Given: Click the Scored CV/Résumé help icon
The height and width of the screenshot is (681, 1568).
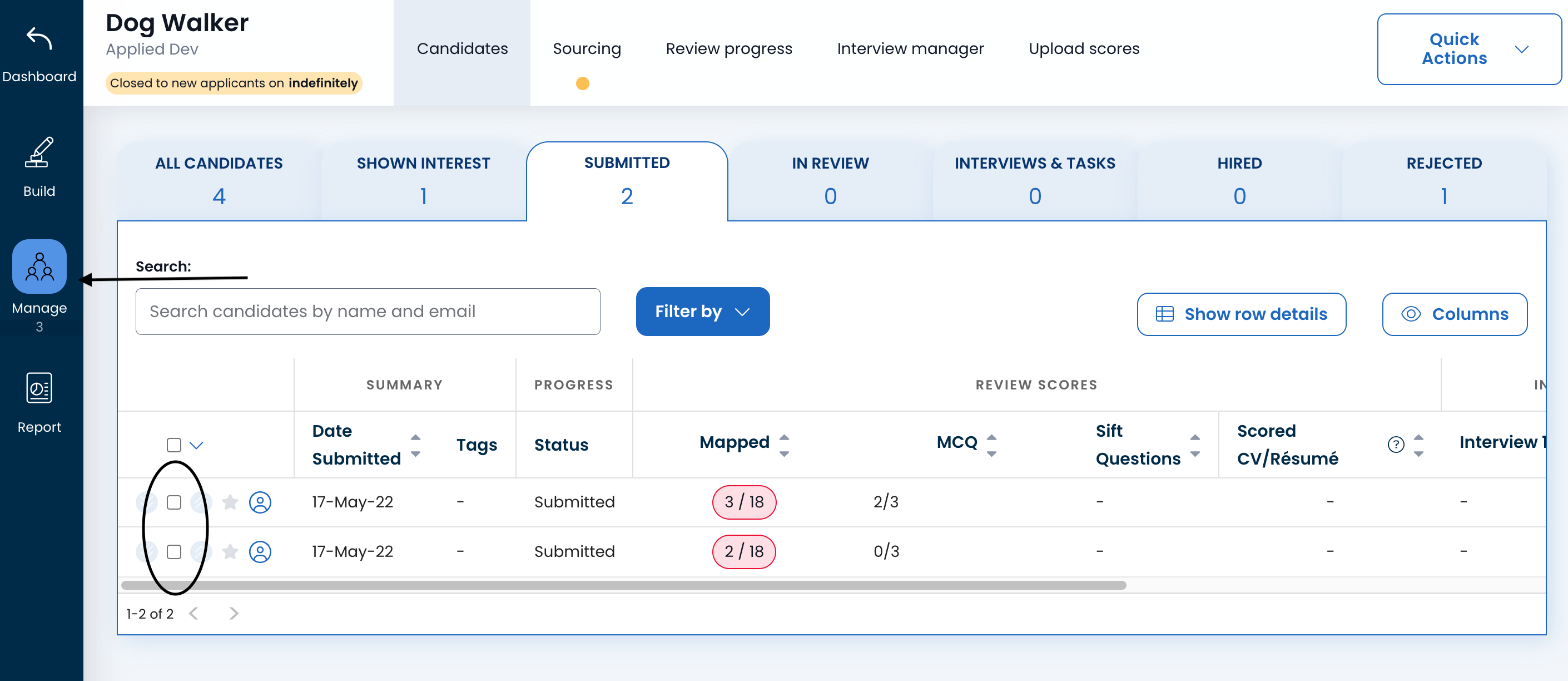Looking at the screenshot, I should pos(1396,445).
